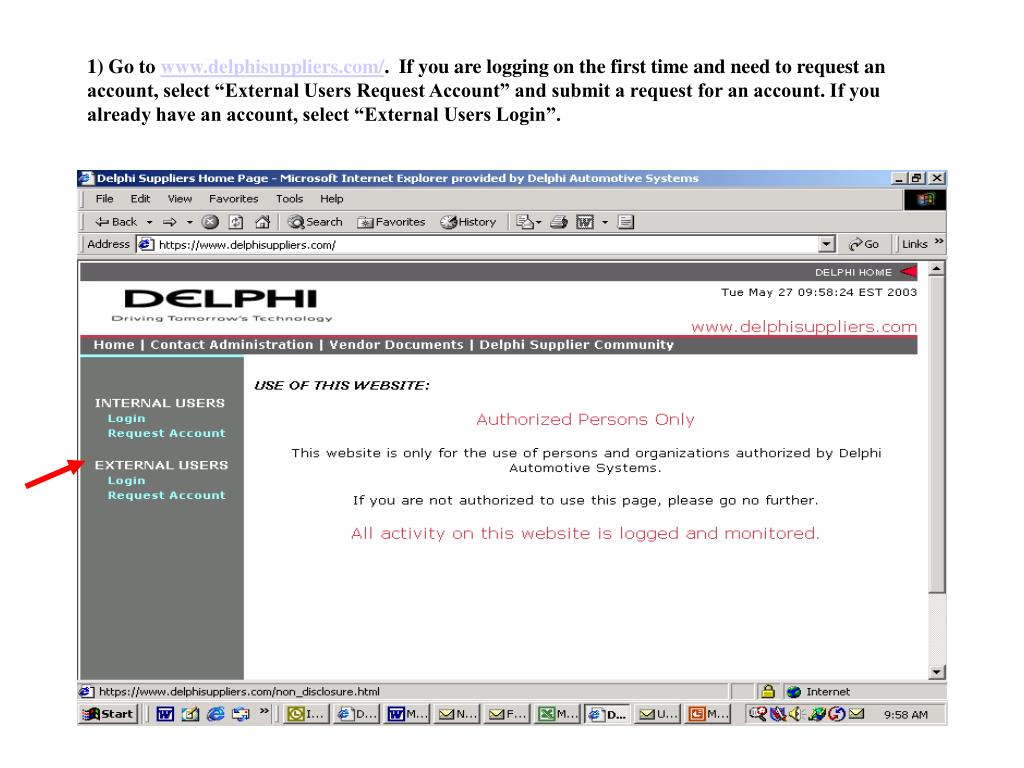Image resolution: width=1024 pixels, height=768 pixels.
Task: Click the Edit with Word icon
Action: click(x=584, y=222)
